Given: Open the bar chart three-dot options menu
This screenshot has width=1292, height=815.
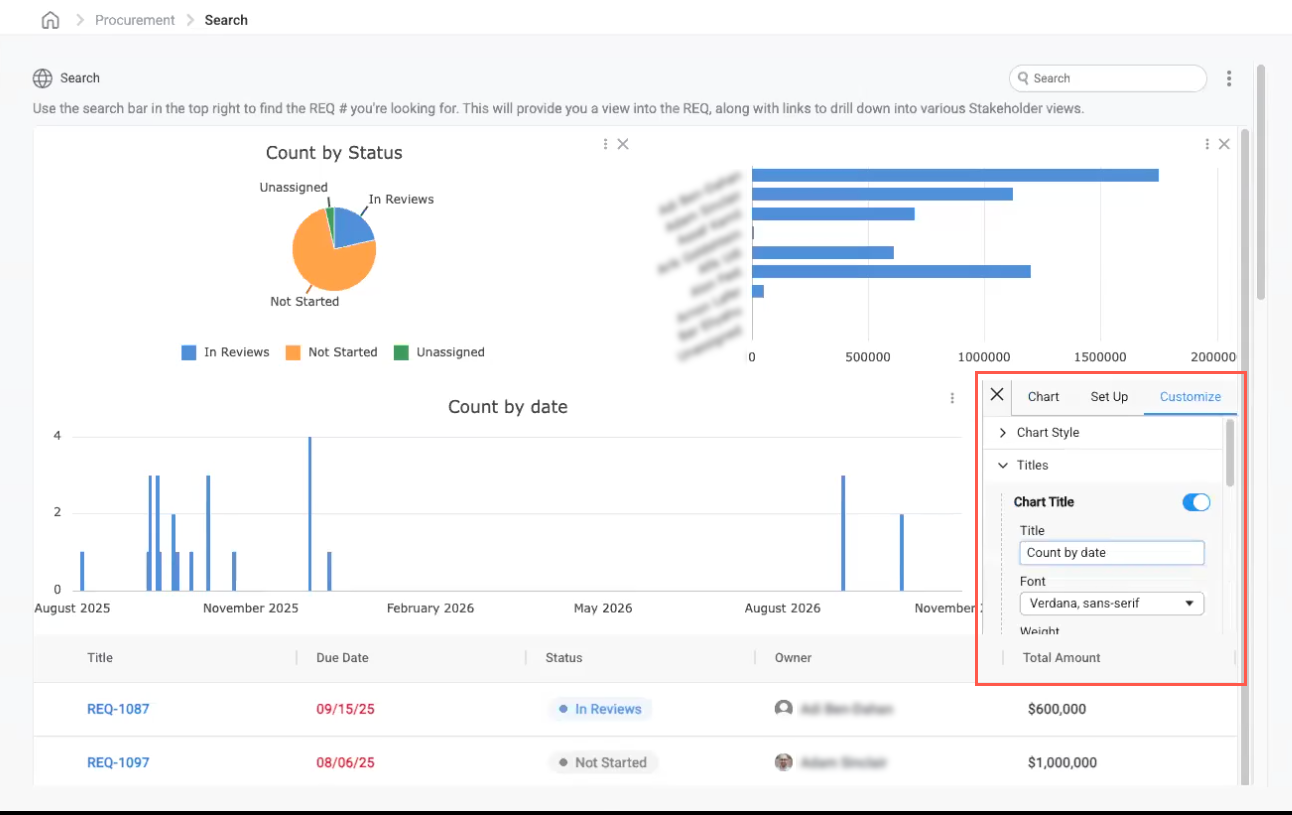Looking at the screenshot, I should 1207,144.
